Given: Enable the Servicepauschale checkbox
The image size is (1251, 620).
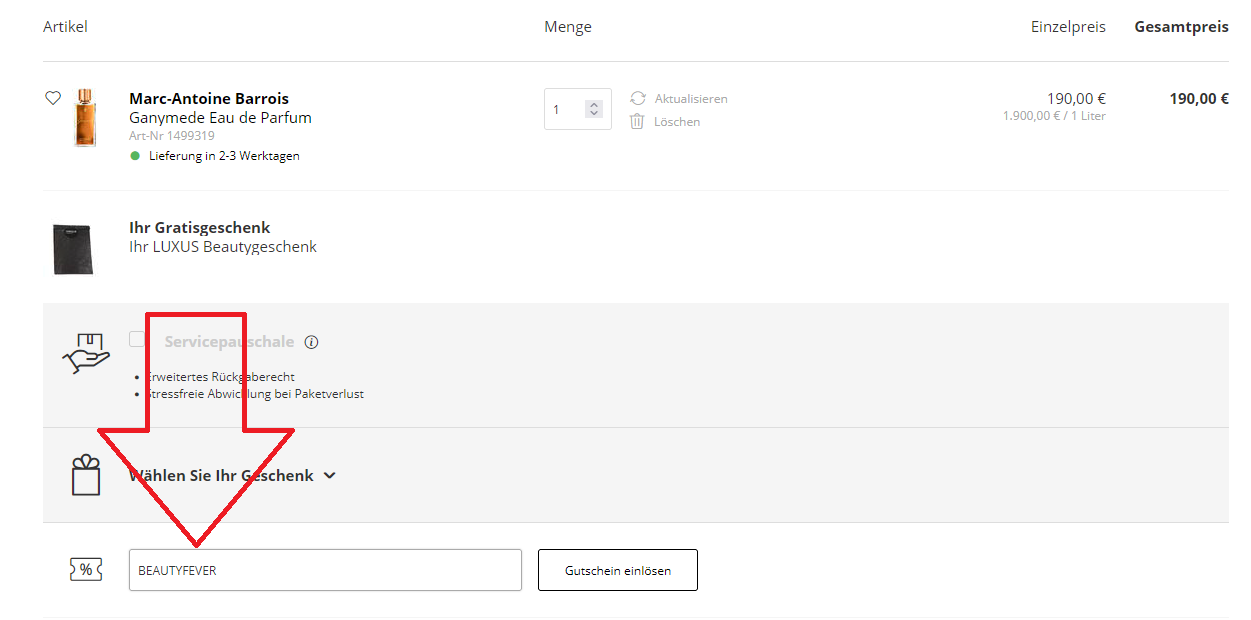Looking at the screenshot, I should 137,340.
